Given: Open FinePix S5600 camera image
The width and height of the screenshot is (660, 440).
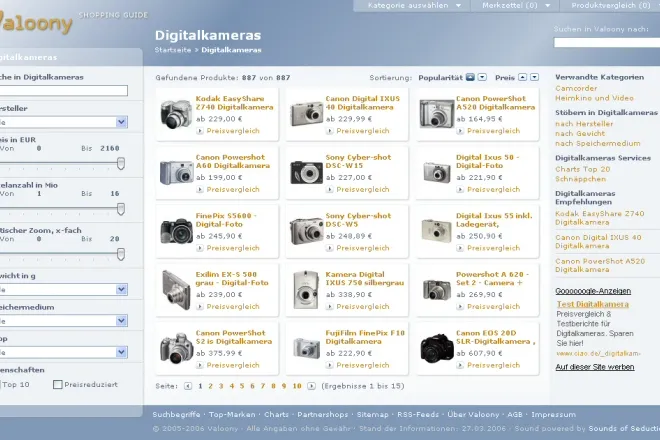Looking at the screenshot, I should click(176, 231).
